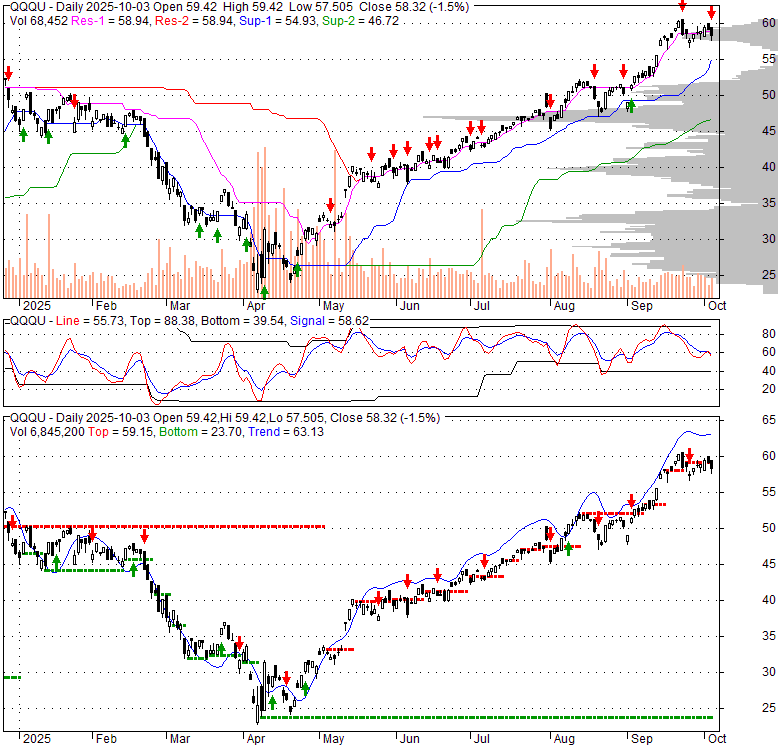The height and width of the screenshot is (745, 780).
Task: Click the Res-1 = 58.94 legend label
Action: click(110, 21)
